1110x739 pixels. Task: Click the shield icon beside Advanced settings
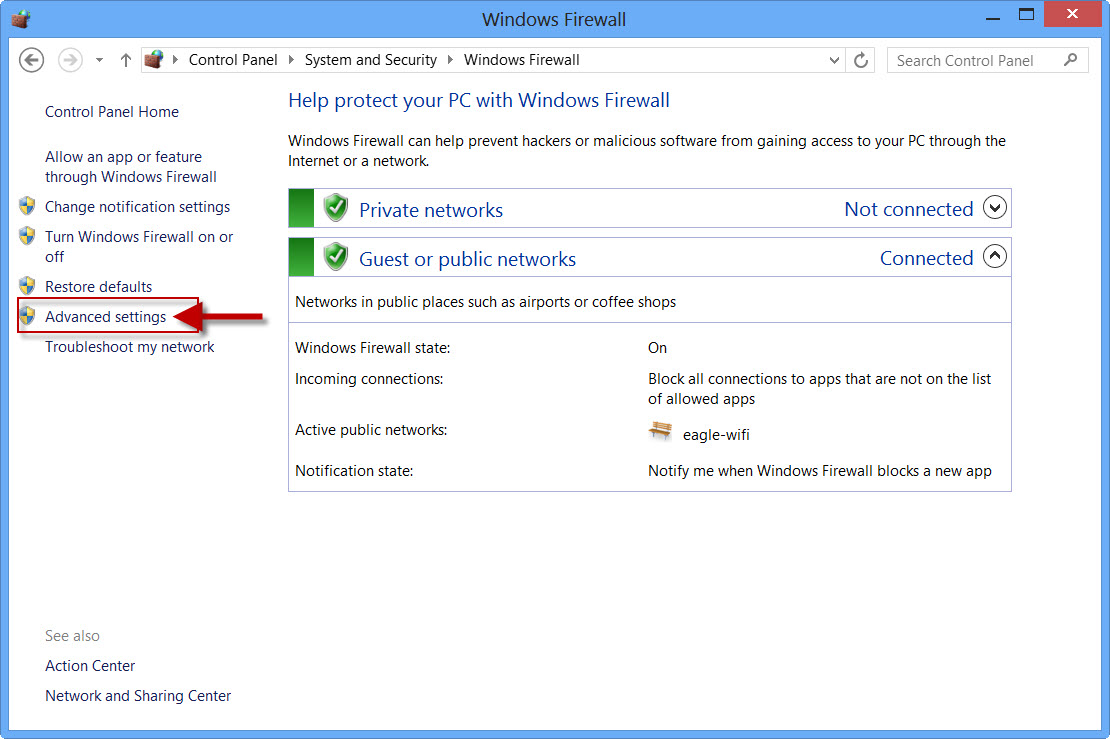(x=28, y=317)
